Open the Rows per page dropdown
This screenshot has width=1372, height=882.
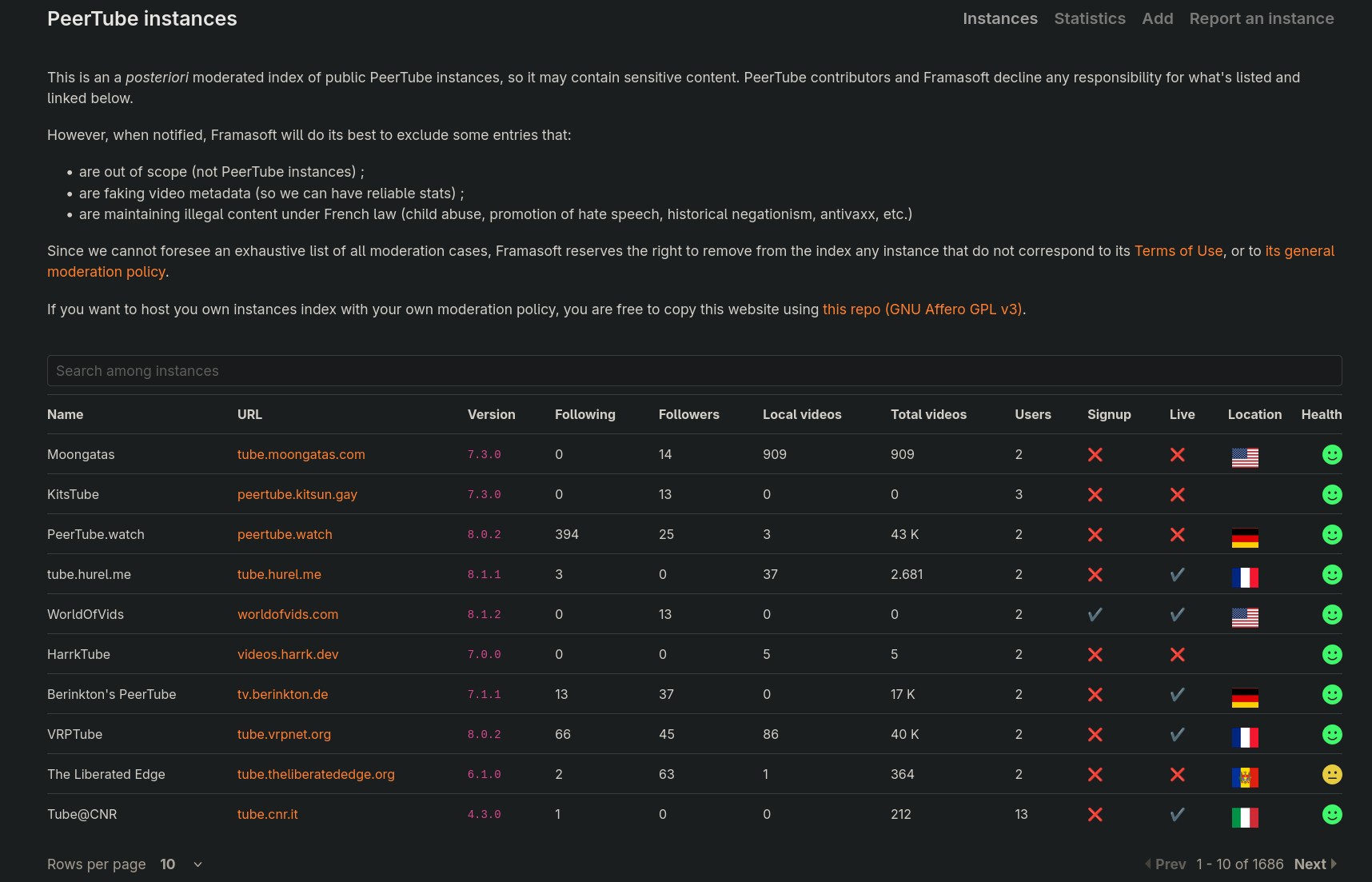coord(181,864)
